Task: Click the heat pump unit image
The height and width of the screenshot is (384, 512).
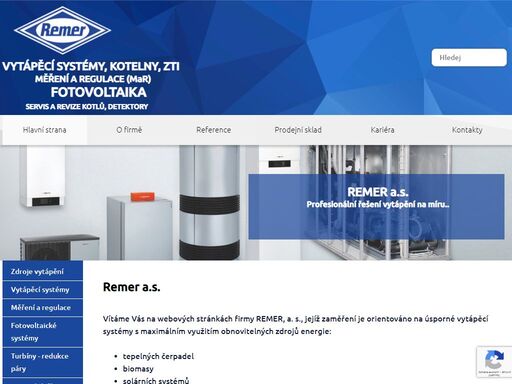Action: click(60, 248)
